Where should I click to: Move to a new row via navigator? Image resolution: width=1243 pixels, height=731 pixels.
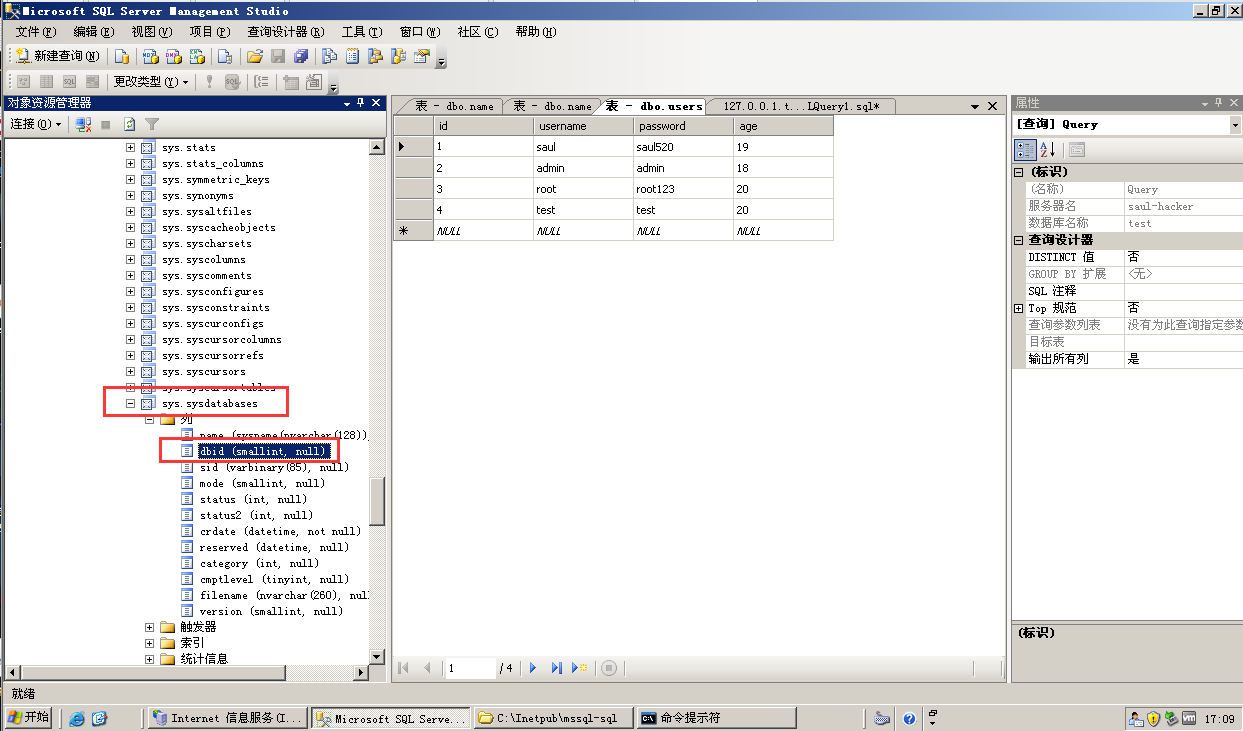(580, 668)
